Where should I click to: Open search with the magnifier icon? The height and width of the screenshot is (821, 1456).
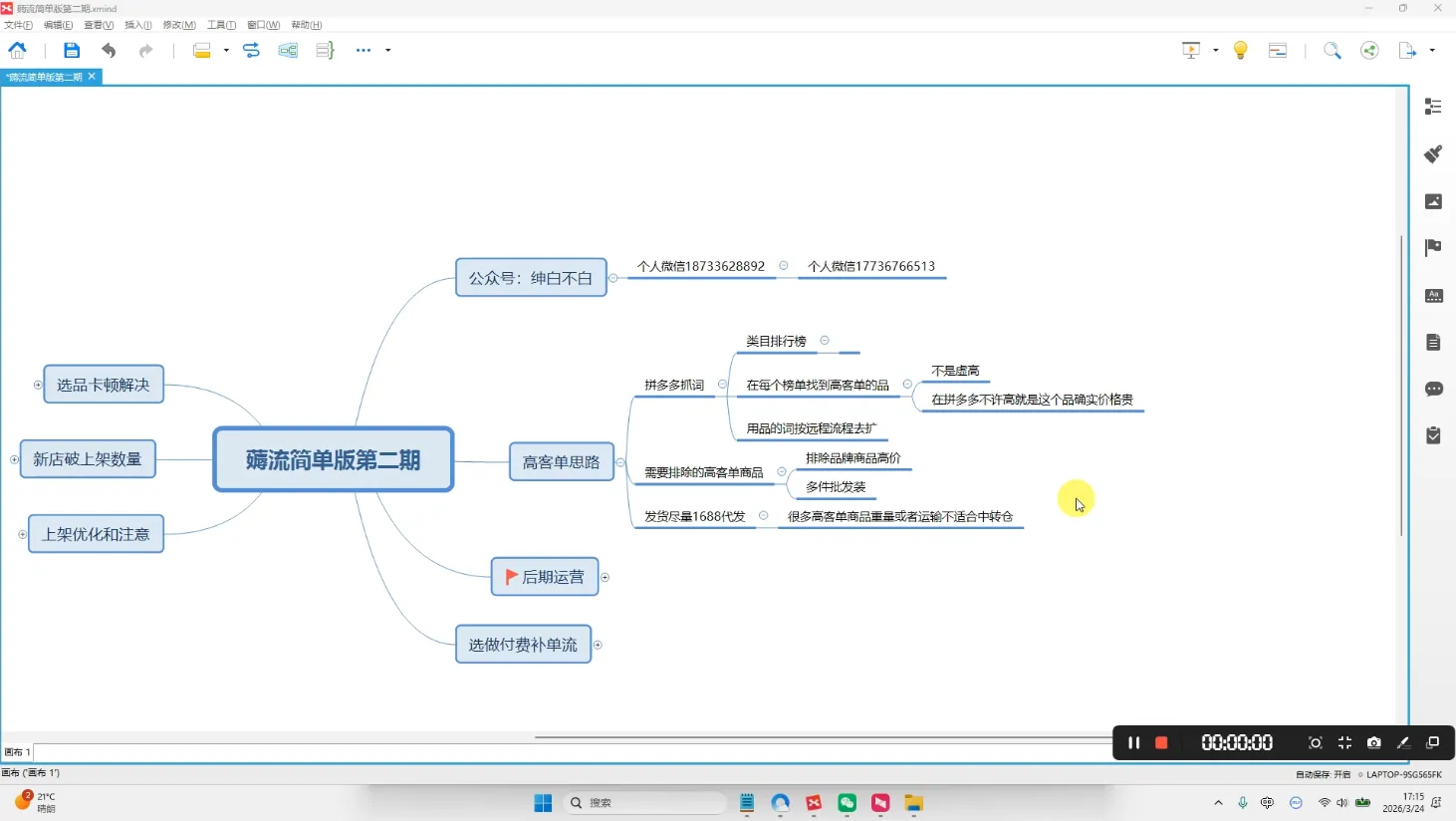pyautogui.click(x=1333, y=50)
